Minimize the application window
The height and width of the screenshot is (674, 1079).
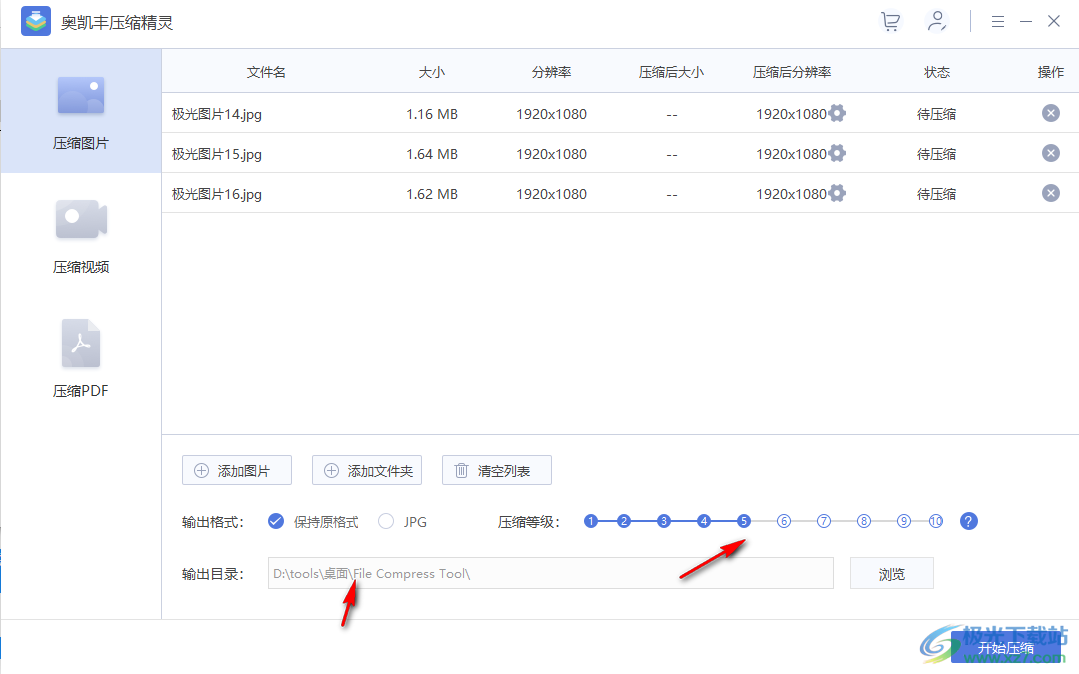coord(1026,21)
